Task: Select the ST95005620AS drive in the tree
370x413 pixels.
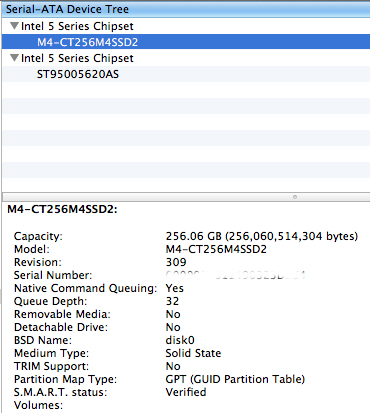Action: [x=78, y=74]
